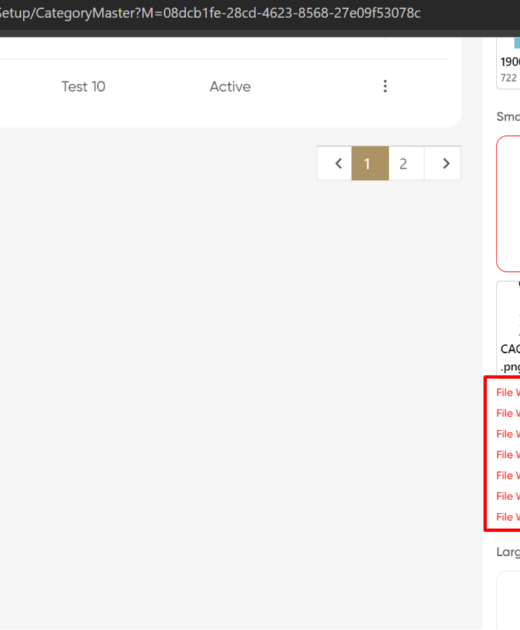Viewport: 520px width, 630px height.
Task: Go to the previous page arrow
Action: point(338,164)
